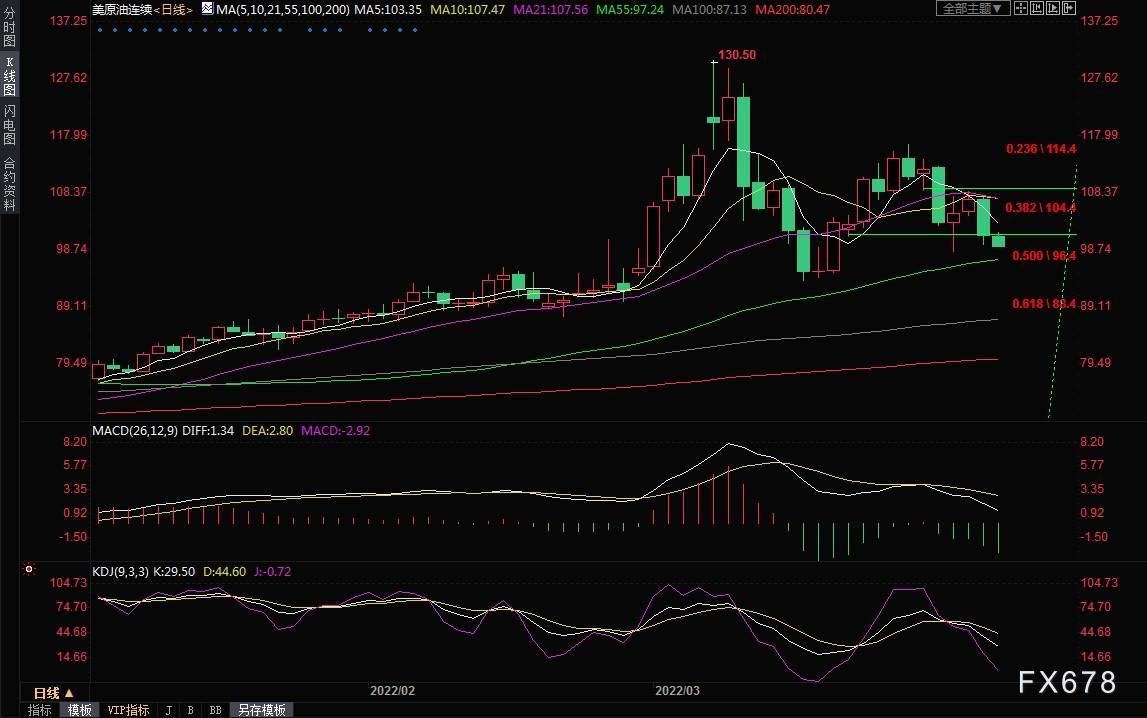Click the sun-shaped KDJ panel settings icon
Screen dimensions: 1147x718
29,569
